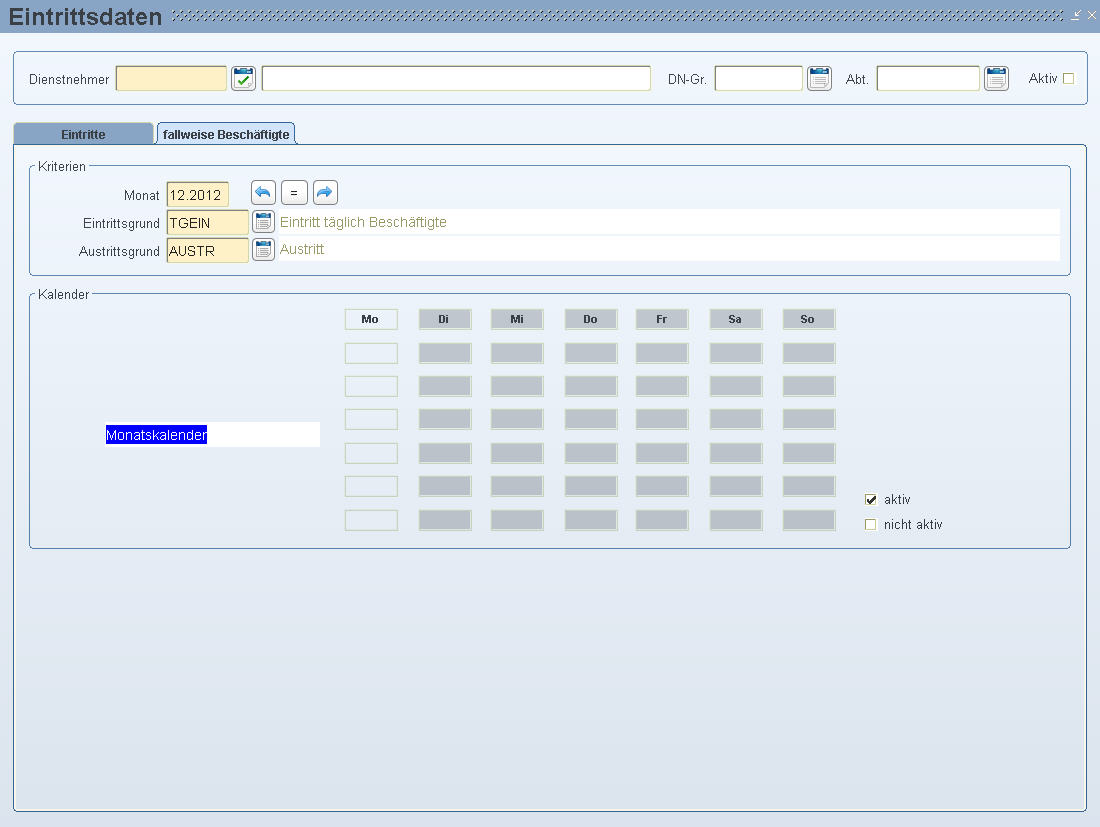Toggle the Aktiv checkbox
The image size is (1100, 827).
pos(1068,79)
